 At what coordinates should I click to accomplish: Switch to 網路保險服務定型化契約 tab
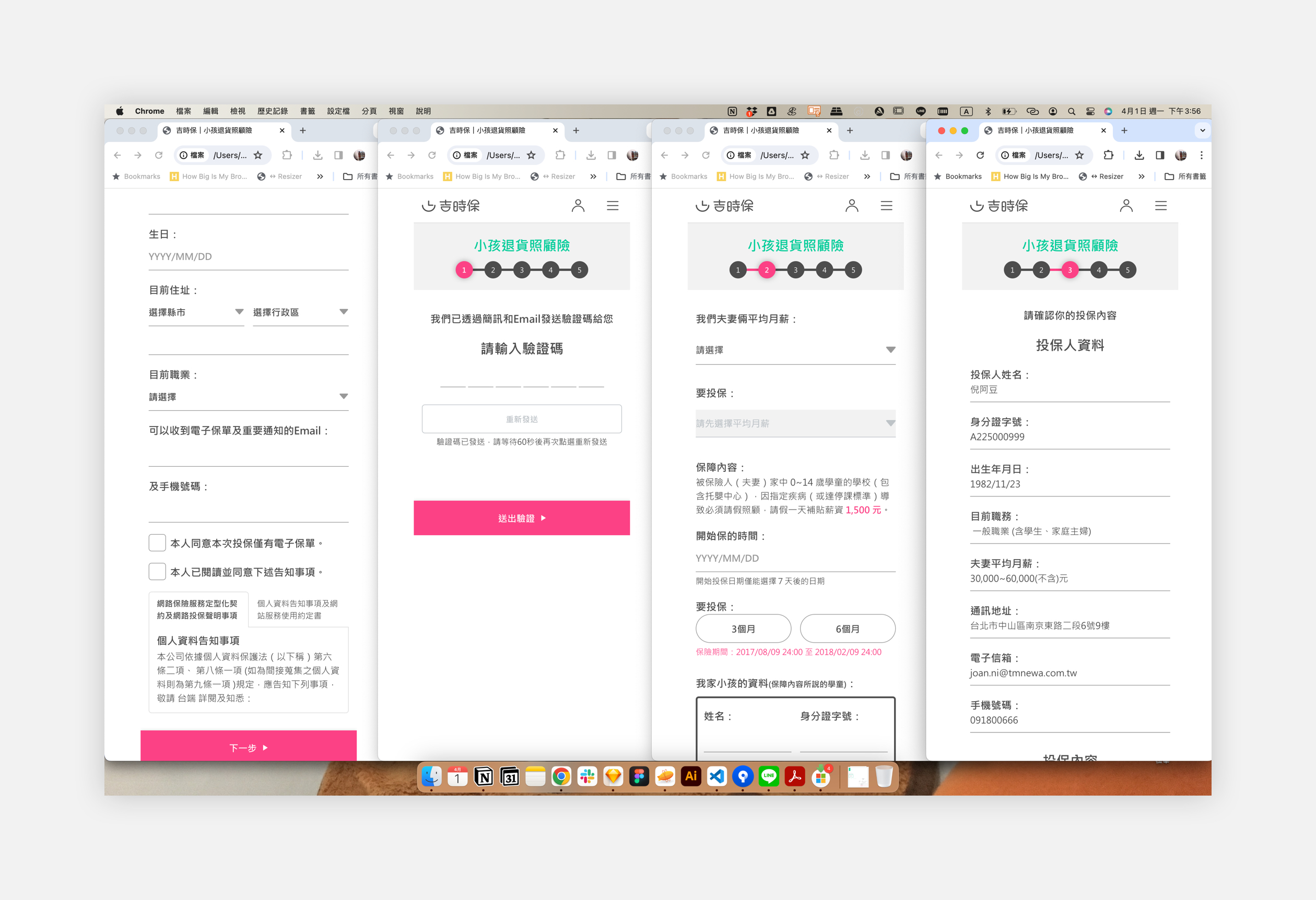click(197, 610)
